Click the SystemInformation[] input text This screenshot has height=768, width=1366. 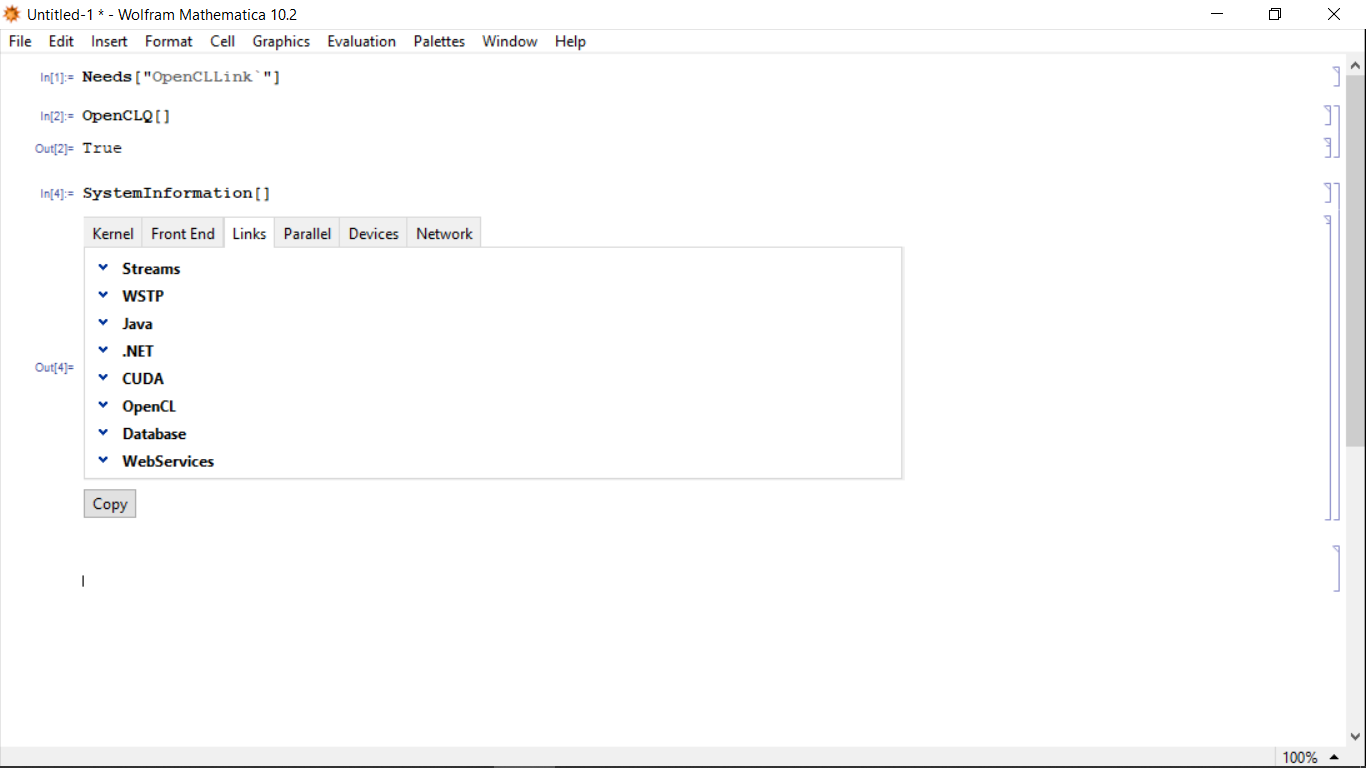176,193
